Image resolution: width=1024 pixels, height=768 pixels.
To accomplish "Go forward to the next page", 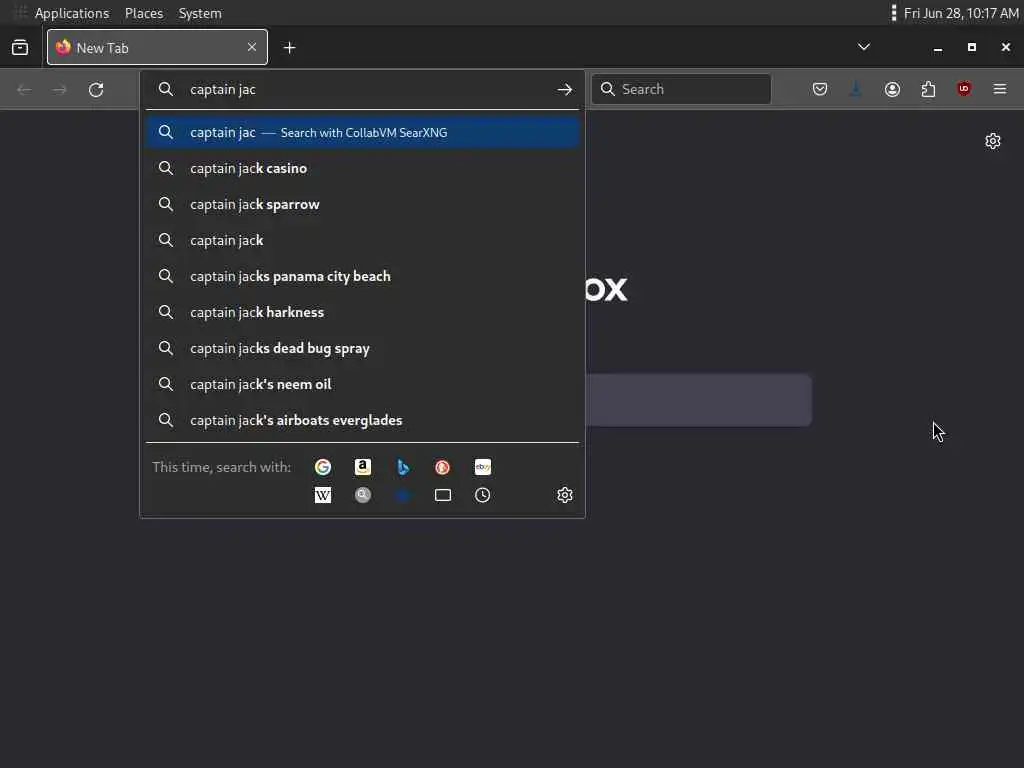I will tap(59, 89).
